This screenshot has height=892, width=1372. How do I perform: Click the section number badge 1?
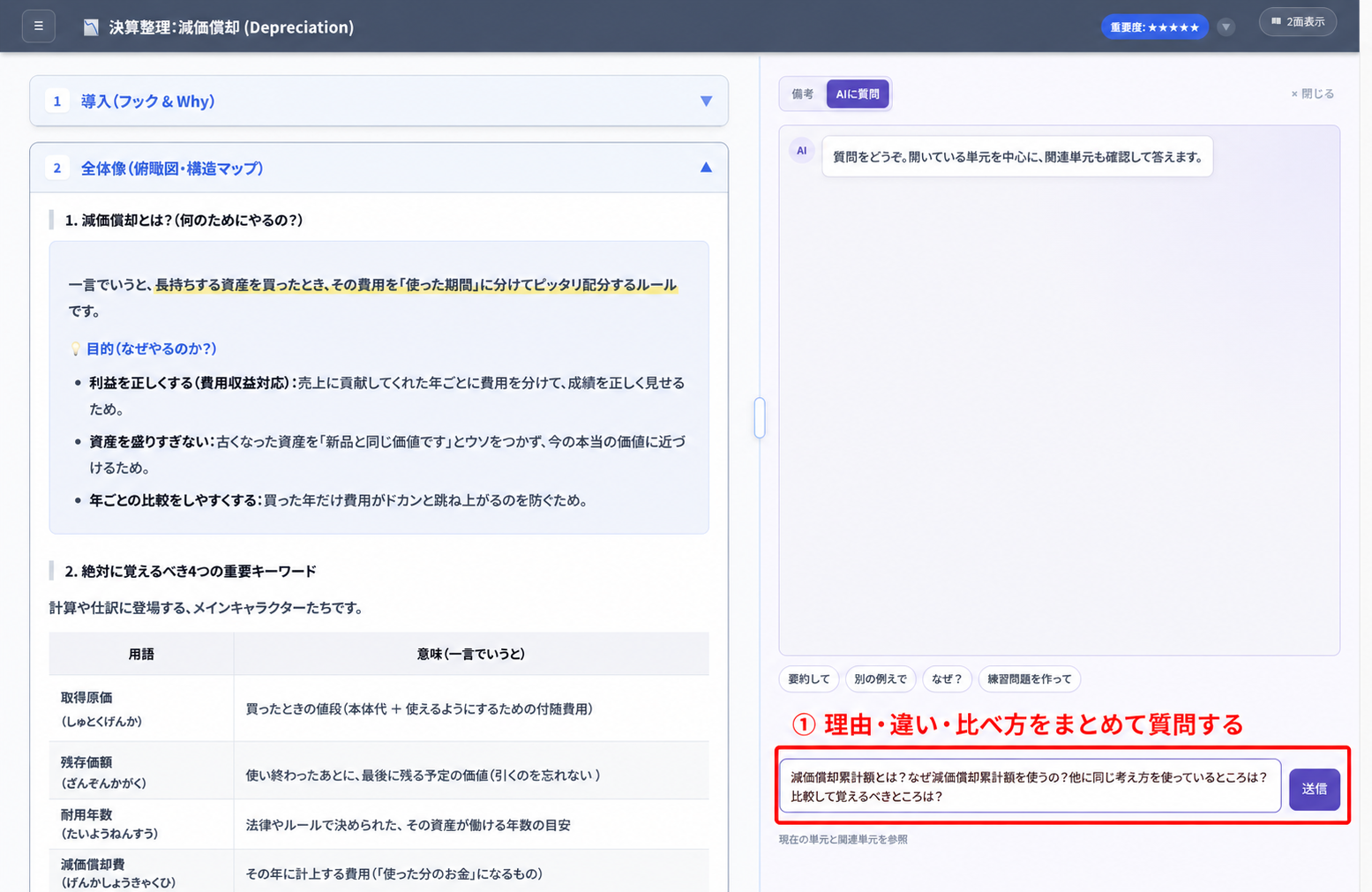click(x=56, y=101)
